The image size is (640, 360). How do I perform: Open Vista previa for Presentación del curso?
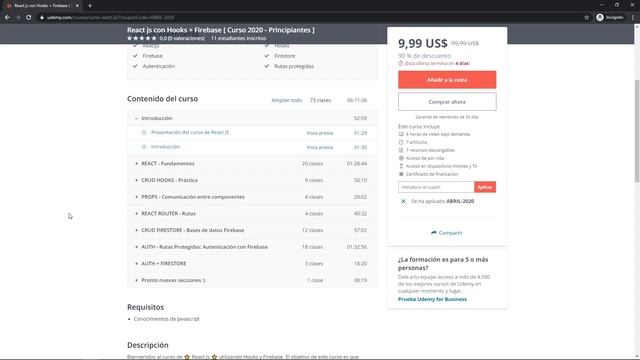[320, 133]
